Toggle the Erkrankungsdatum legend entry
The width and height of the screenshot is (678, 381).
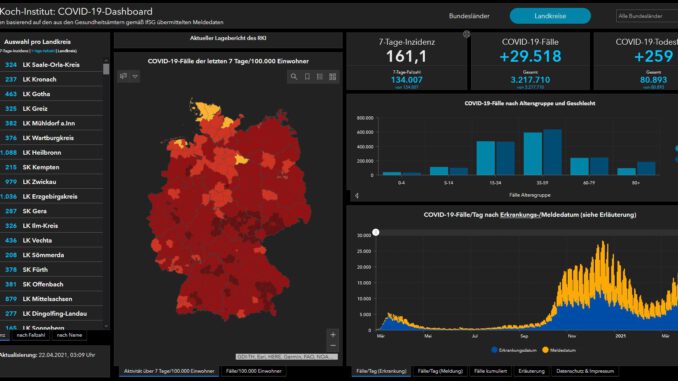tap(514, 350)
